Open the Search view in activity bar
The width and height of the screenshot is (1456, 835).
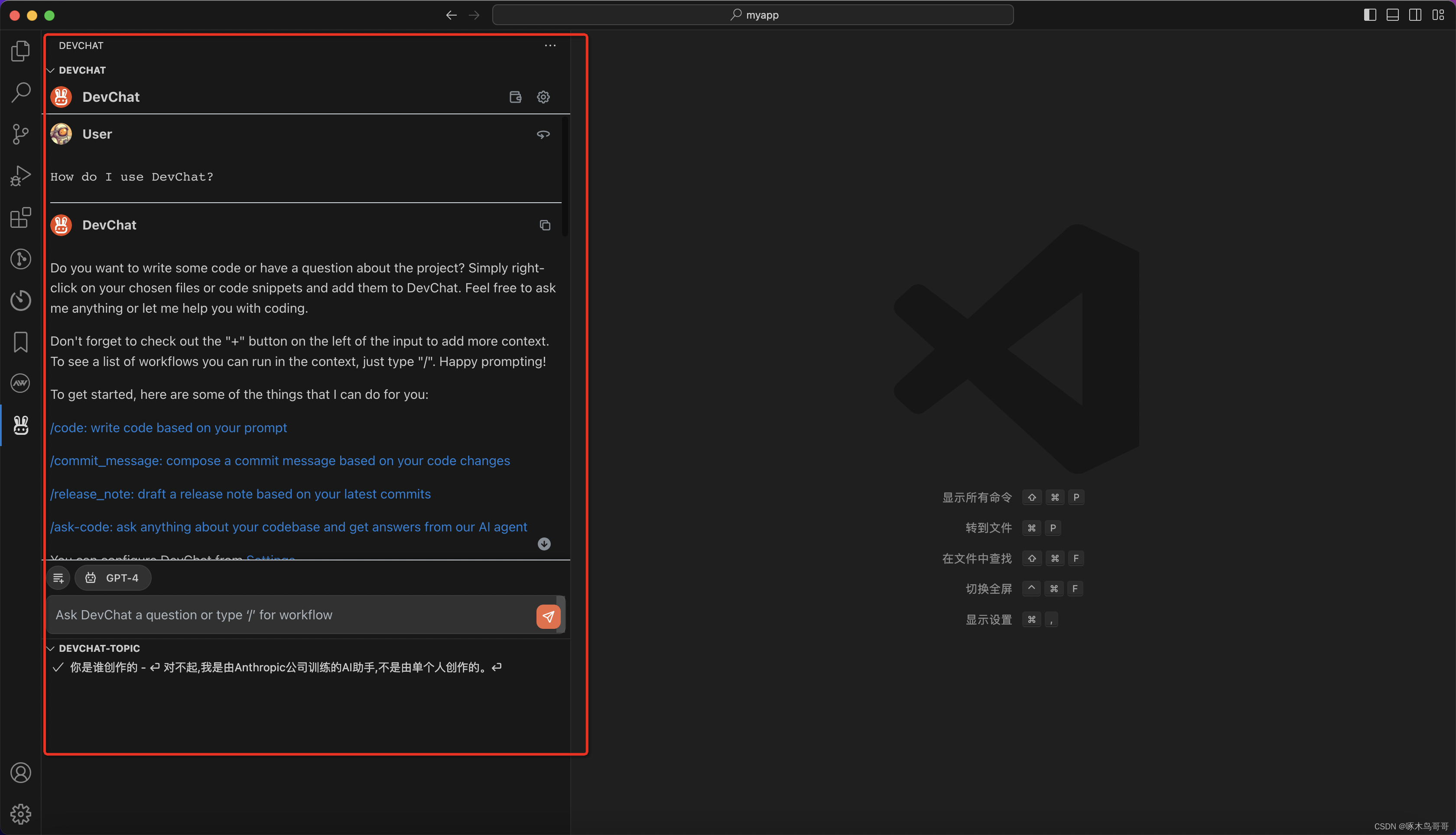tap(21, 92)
